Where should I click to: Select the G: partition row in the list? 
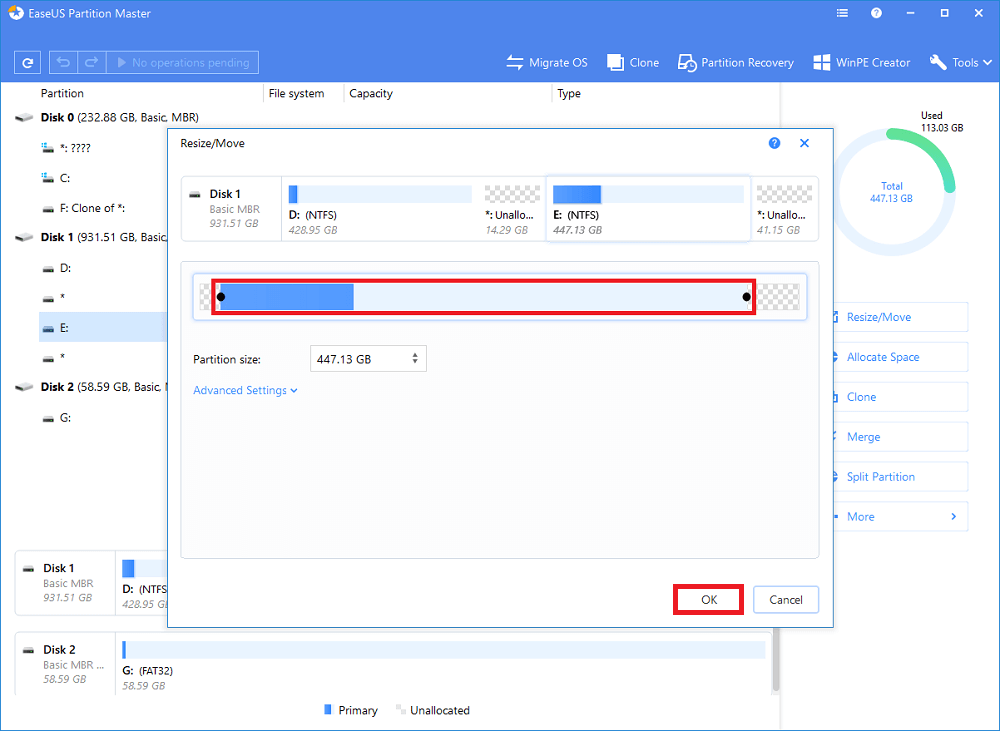[65, 418]
